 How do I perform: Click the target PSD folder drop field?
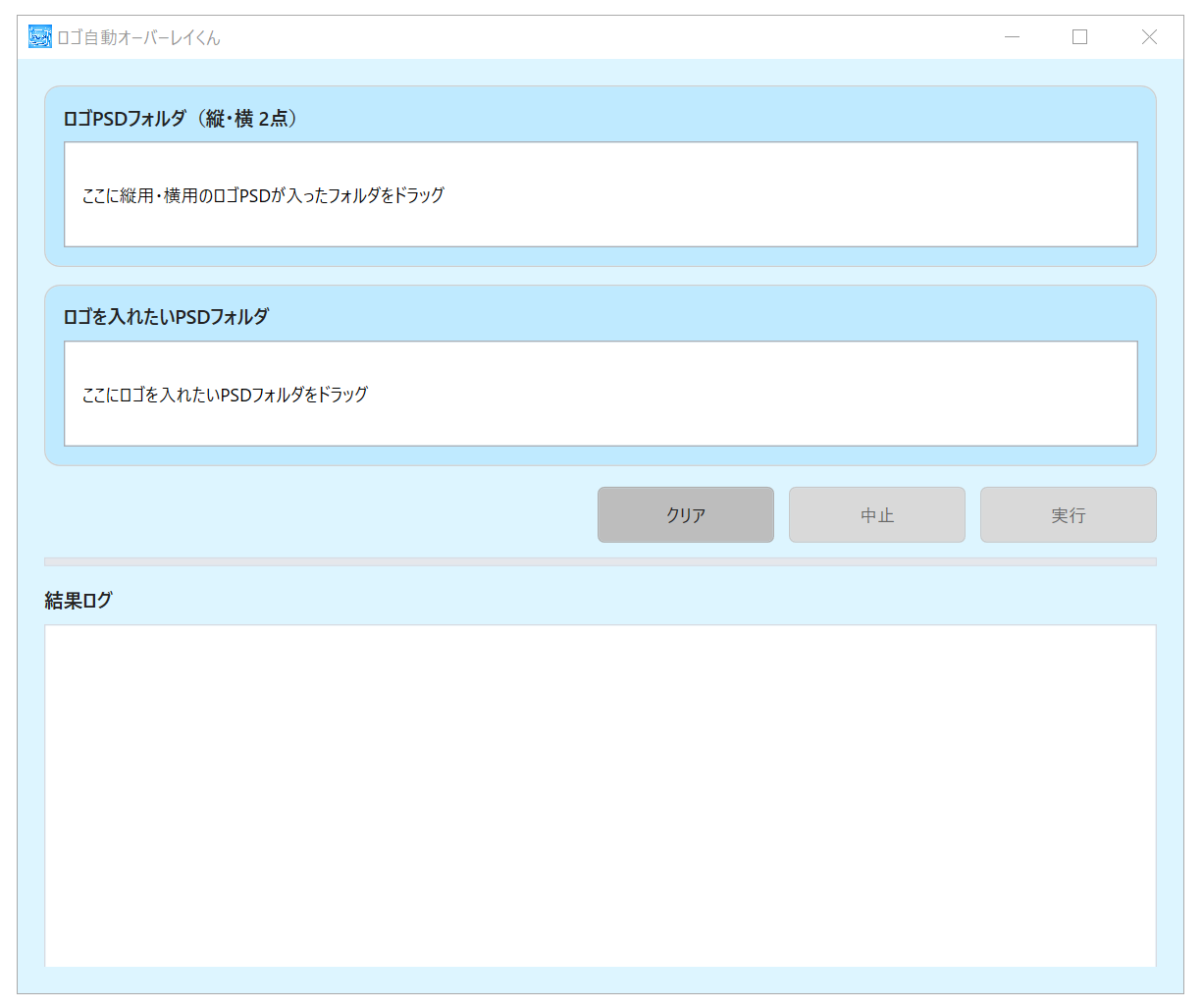(601, 394)
